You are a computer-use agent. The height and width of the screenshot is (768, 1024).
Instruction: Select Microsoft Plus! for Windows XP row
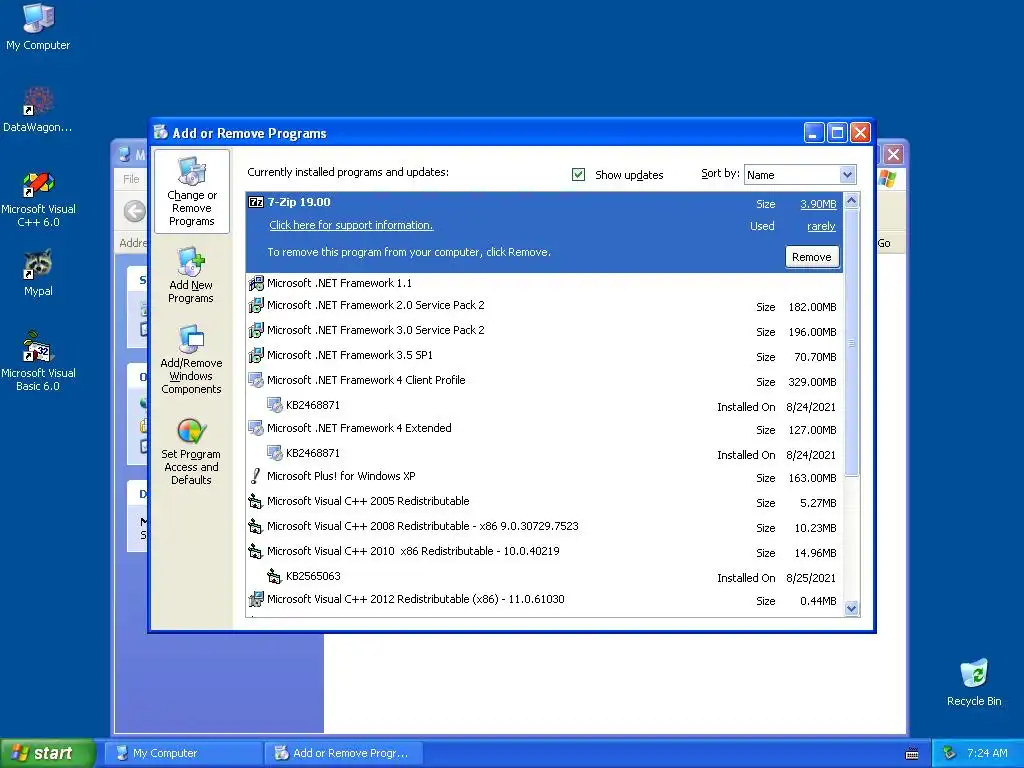(545, 477)
